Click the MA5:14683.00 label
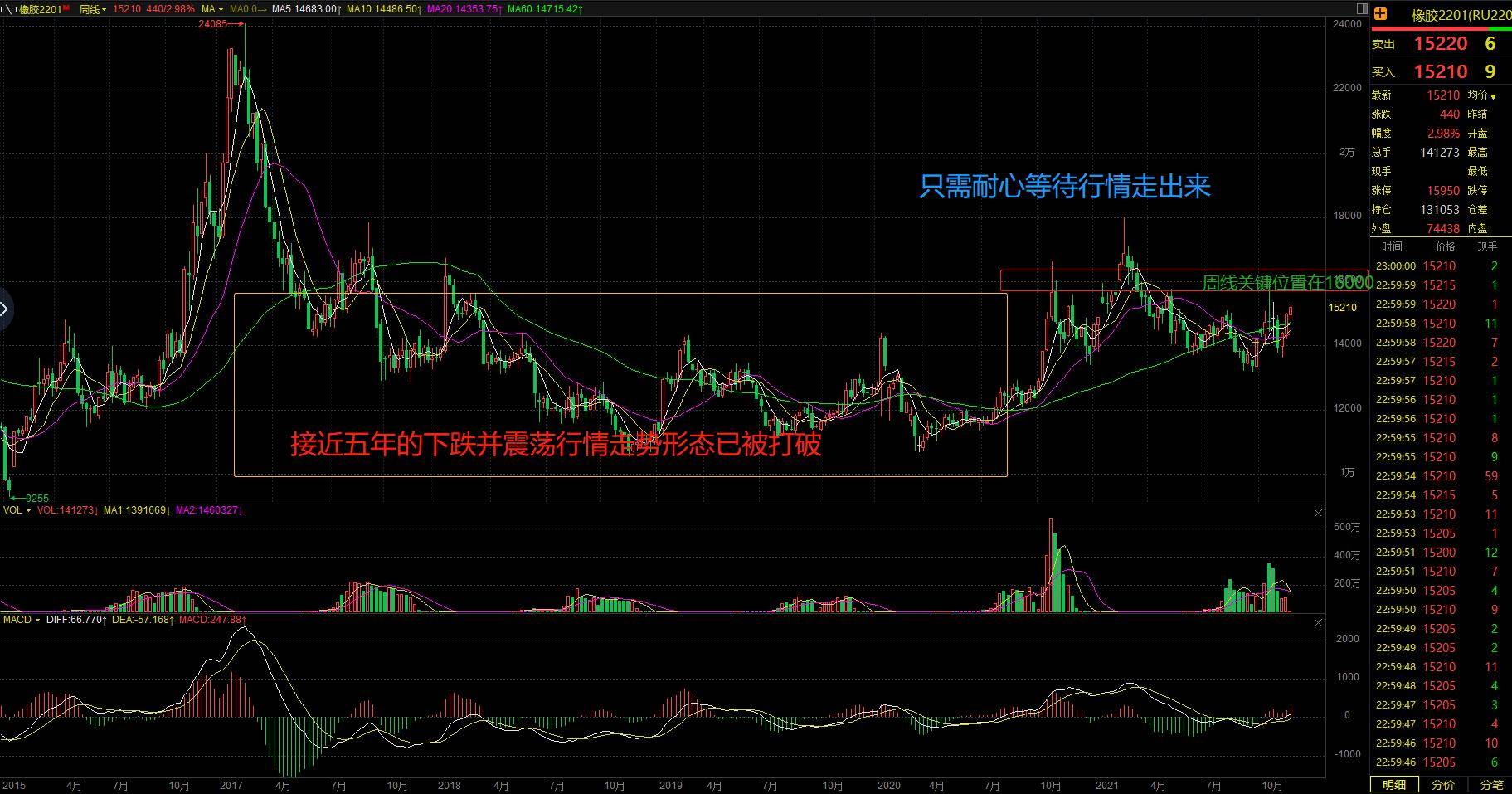The height and width of the screenshot is (794, 1512). pos(307,9)
